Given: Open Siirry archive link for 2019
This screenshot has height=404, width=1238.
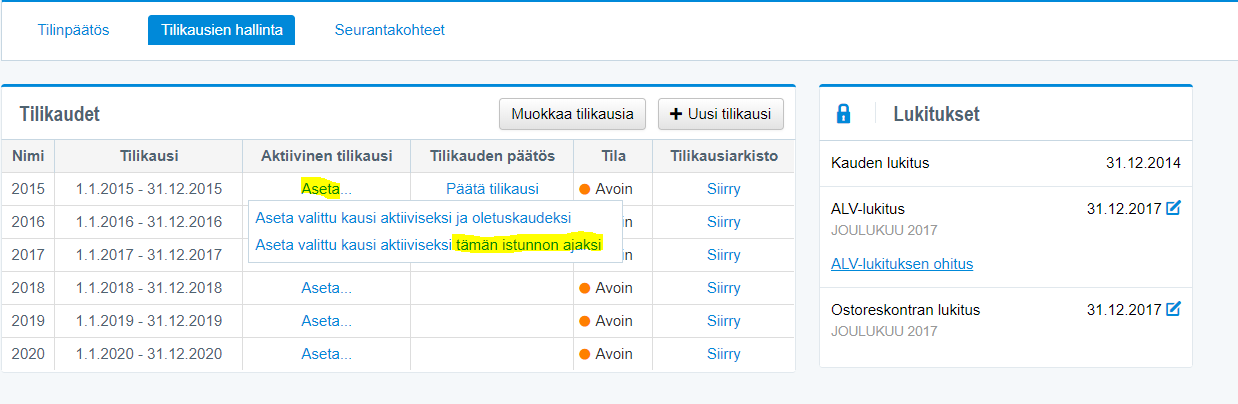Looking at the screenshot, I should pyautogui.click(x=723, y=321).
